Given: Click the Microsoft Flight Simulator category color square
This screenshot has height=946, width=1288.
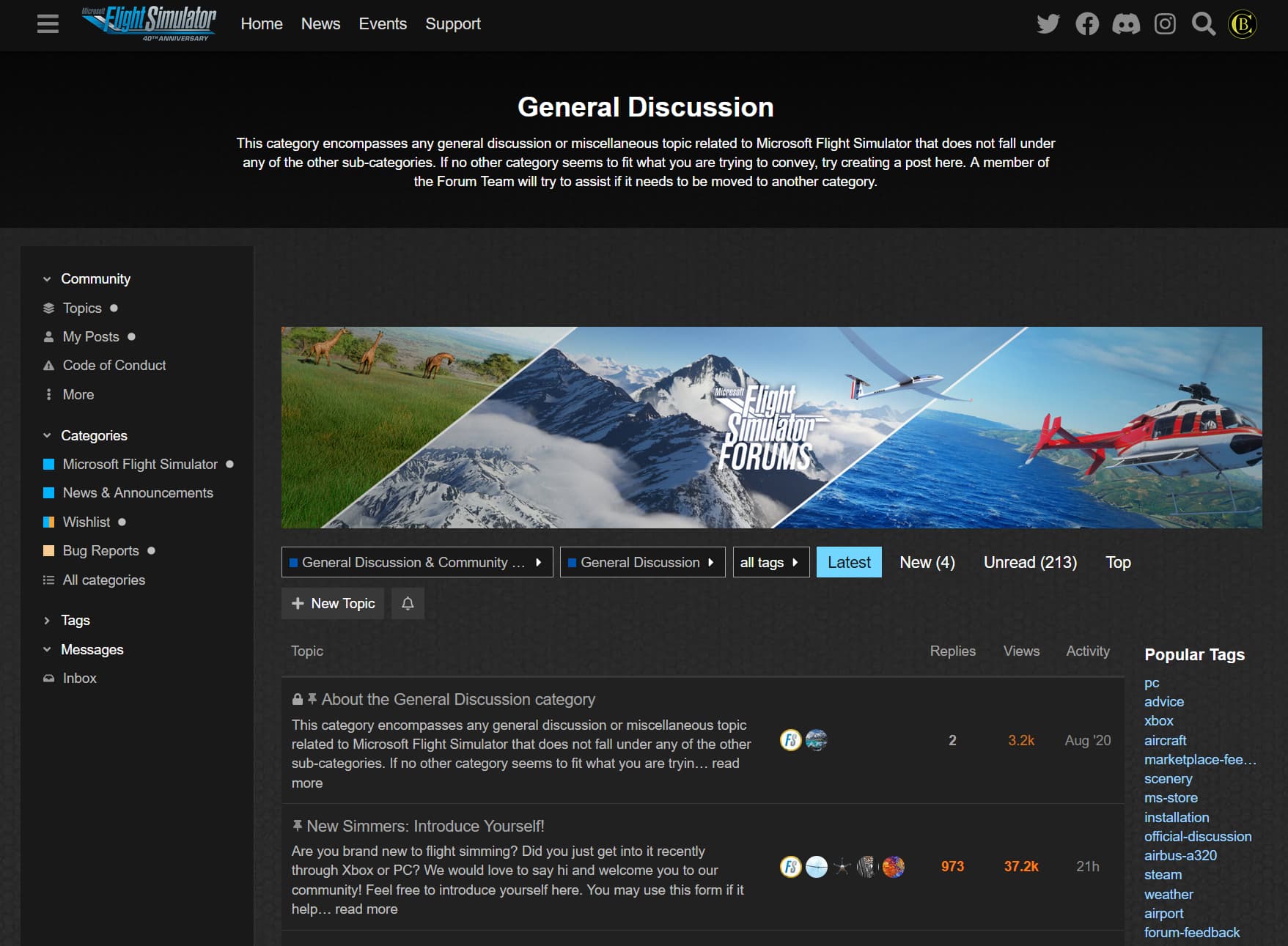Looking at the screenshot, I should coord(48,464).
